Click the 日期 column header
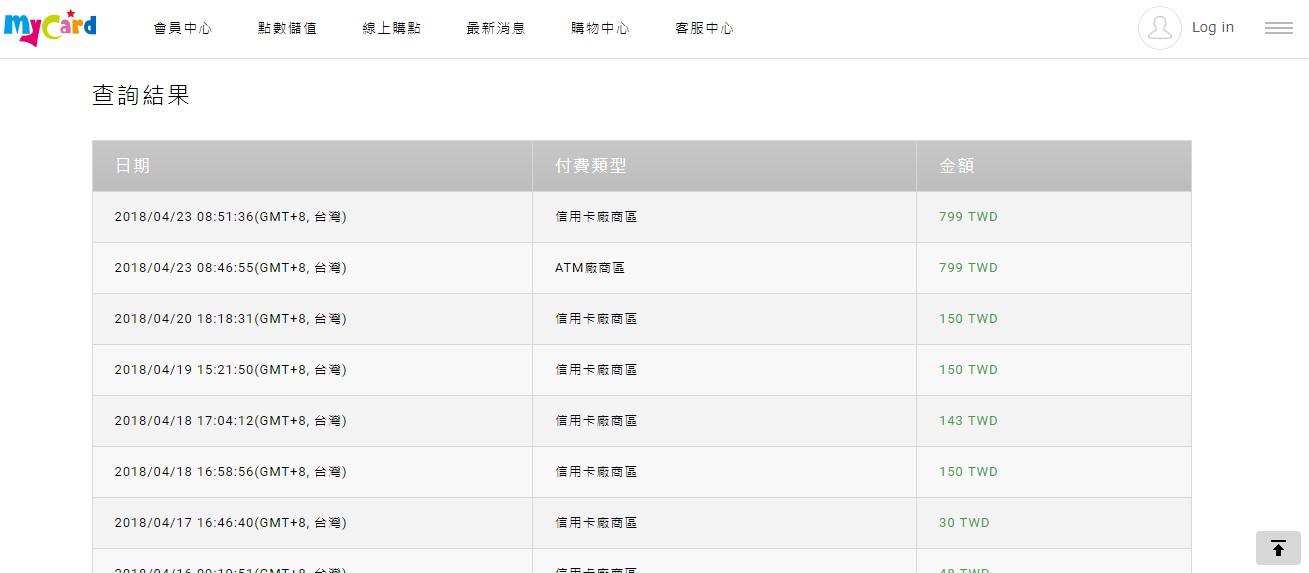The image size is (1309, 573). (133, 166)
